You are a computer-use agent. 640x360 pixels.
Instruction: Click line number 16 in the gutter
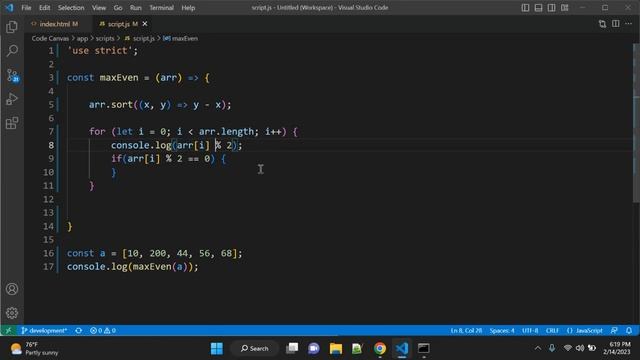(x=49, y=253)
